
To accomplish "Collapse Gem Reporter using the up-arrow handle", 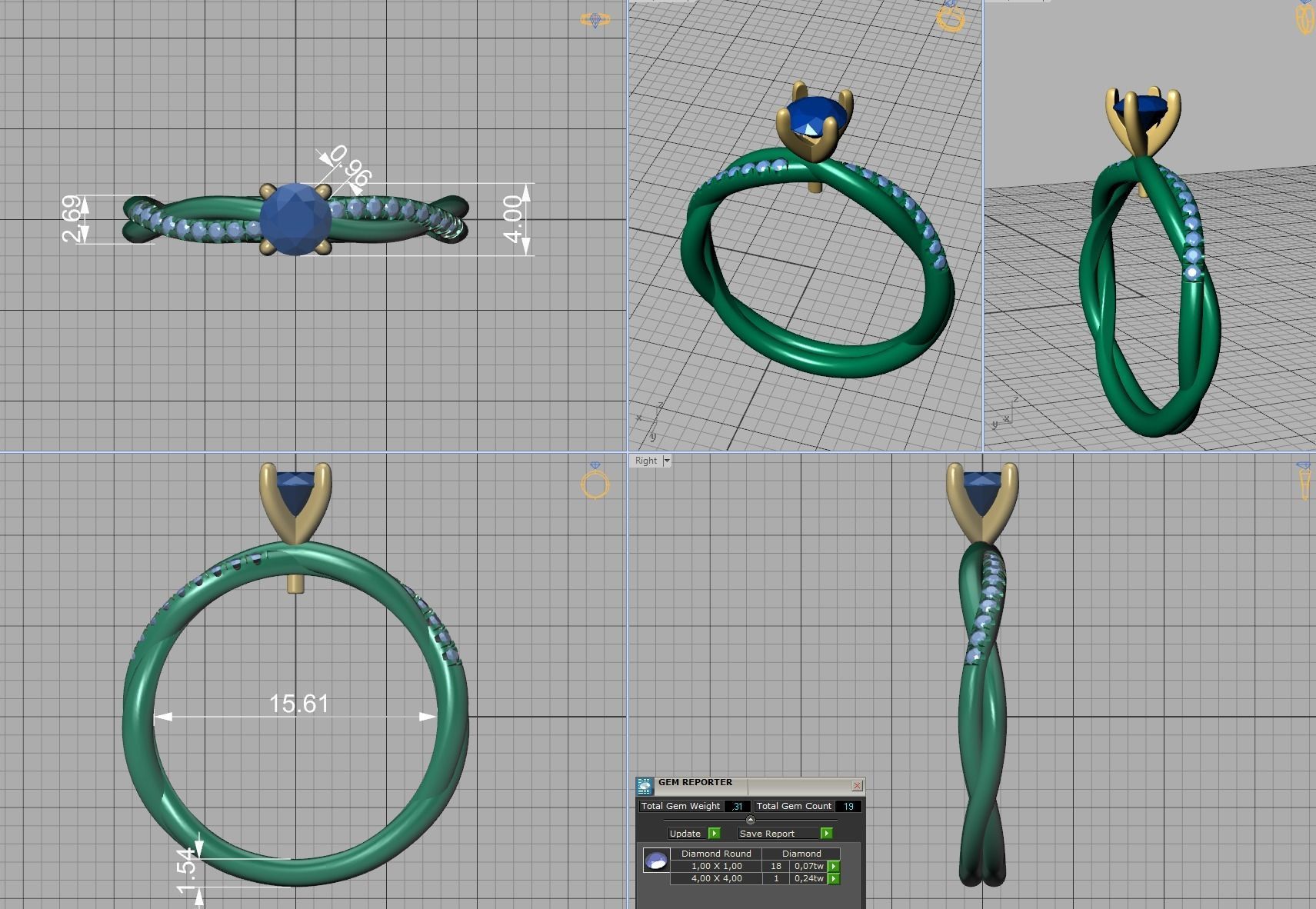I will coord(751,820).
